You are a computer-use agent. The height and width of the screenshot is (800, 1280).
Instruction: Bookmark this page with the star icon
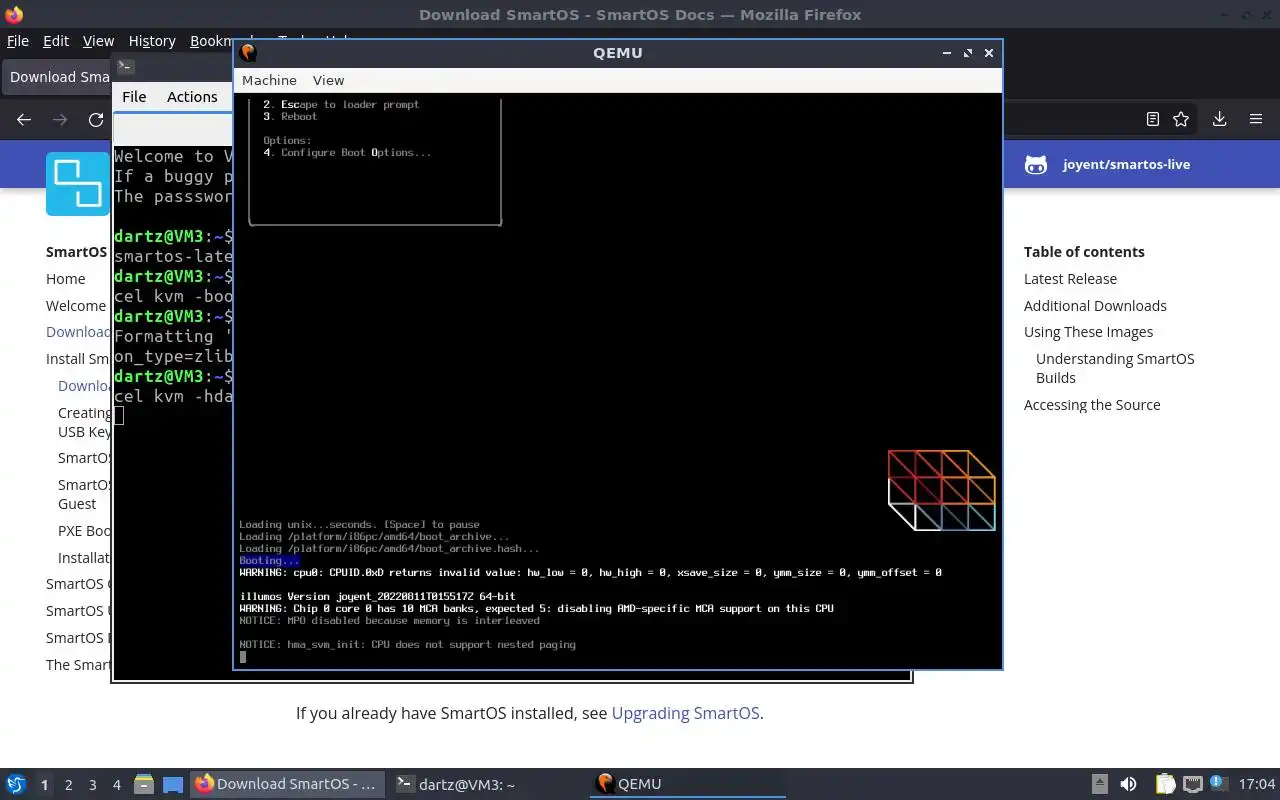[x=1181, y=119]
